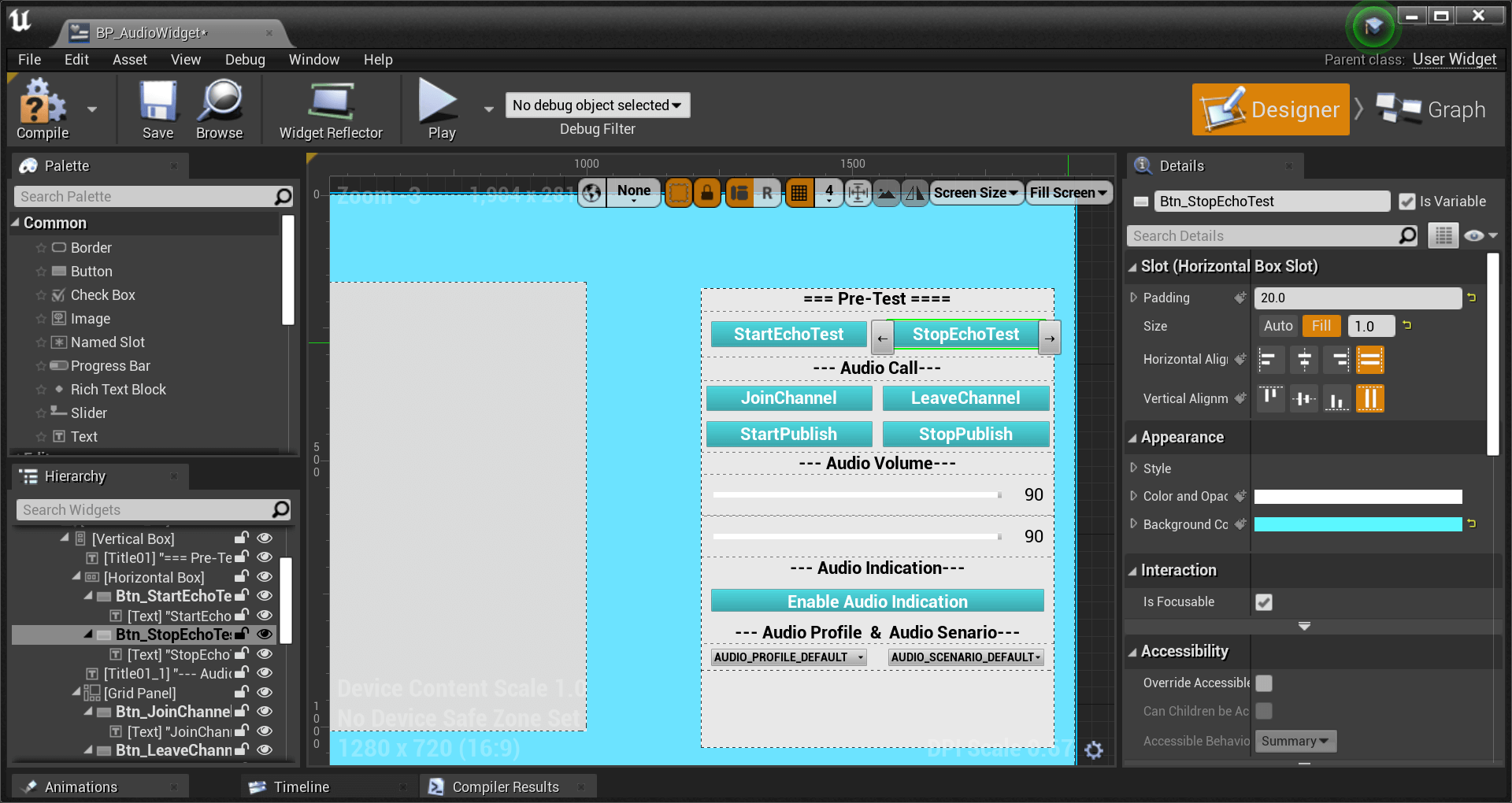This screenshot has width=1512, height=803.
Task: Click left alignment for Horizontal Alignment
Action: coord(1269,360)
